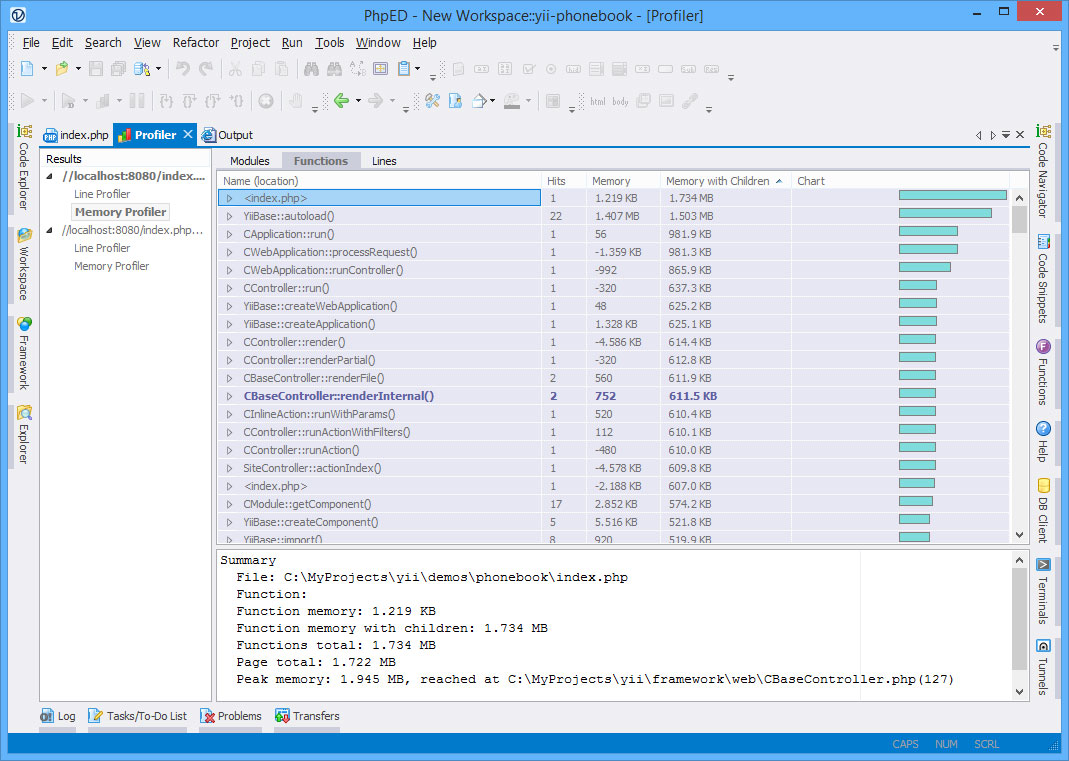Open the Workspace side panel
The height and width of the screenshot is (761, 1069).
click(24, 265)
